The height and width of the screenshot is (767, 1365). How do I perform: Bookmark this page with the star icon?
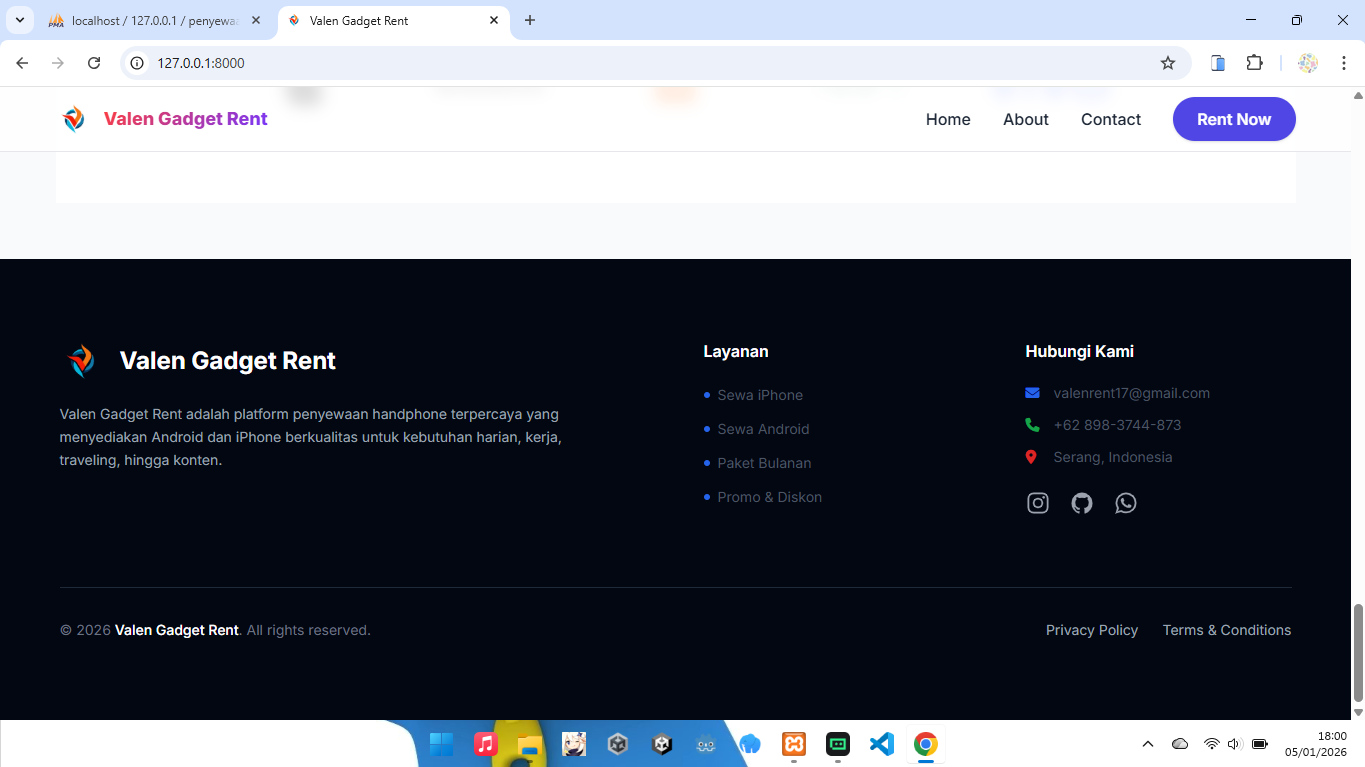tap(1168, 63)
